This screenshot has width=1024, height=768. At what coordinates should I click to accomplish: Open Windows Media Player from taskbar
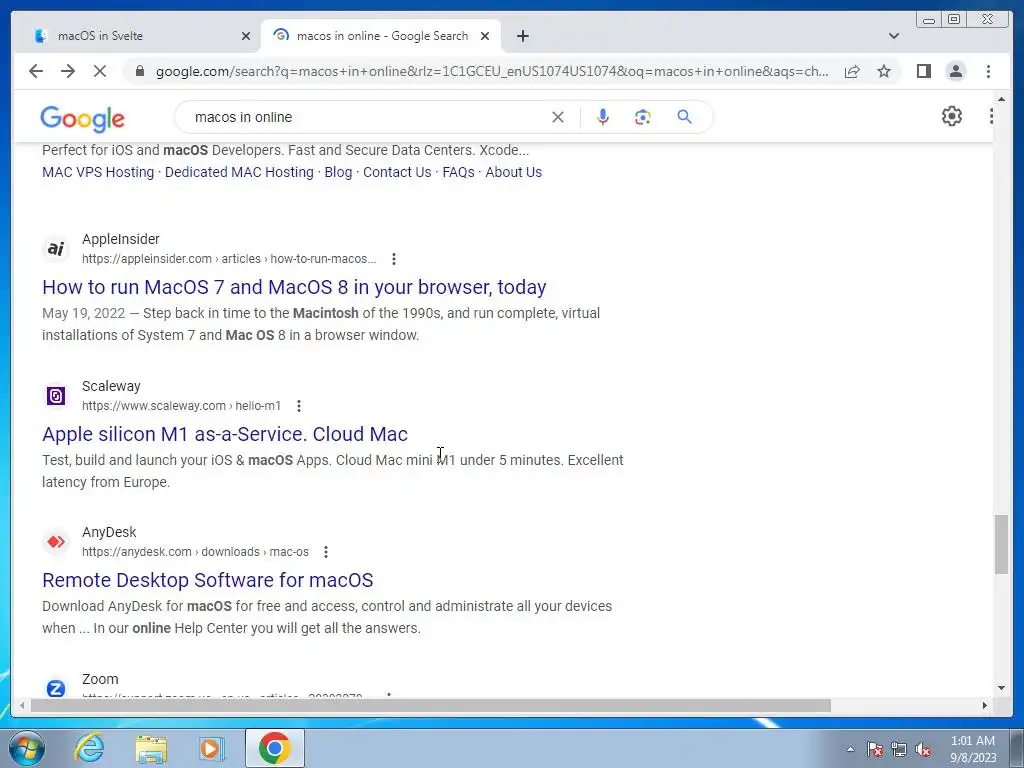tap(211, 748)
